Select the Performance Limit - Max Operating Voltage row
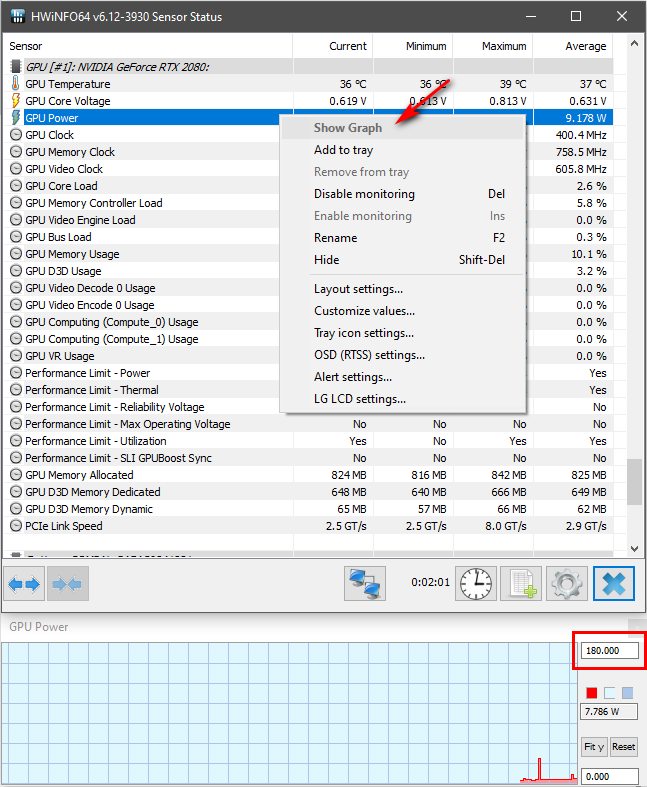The width and height of the screenshot is (647, 787). 308,424
